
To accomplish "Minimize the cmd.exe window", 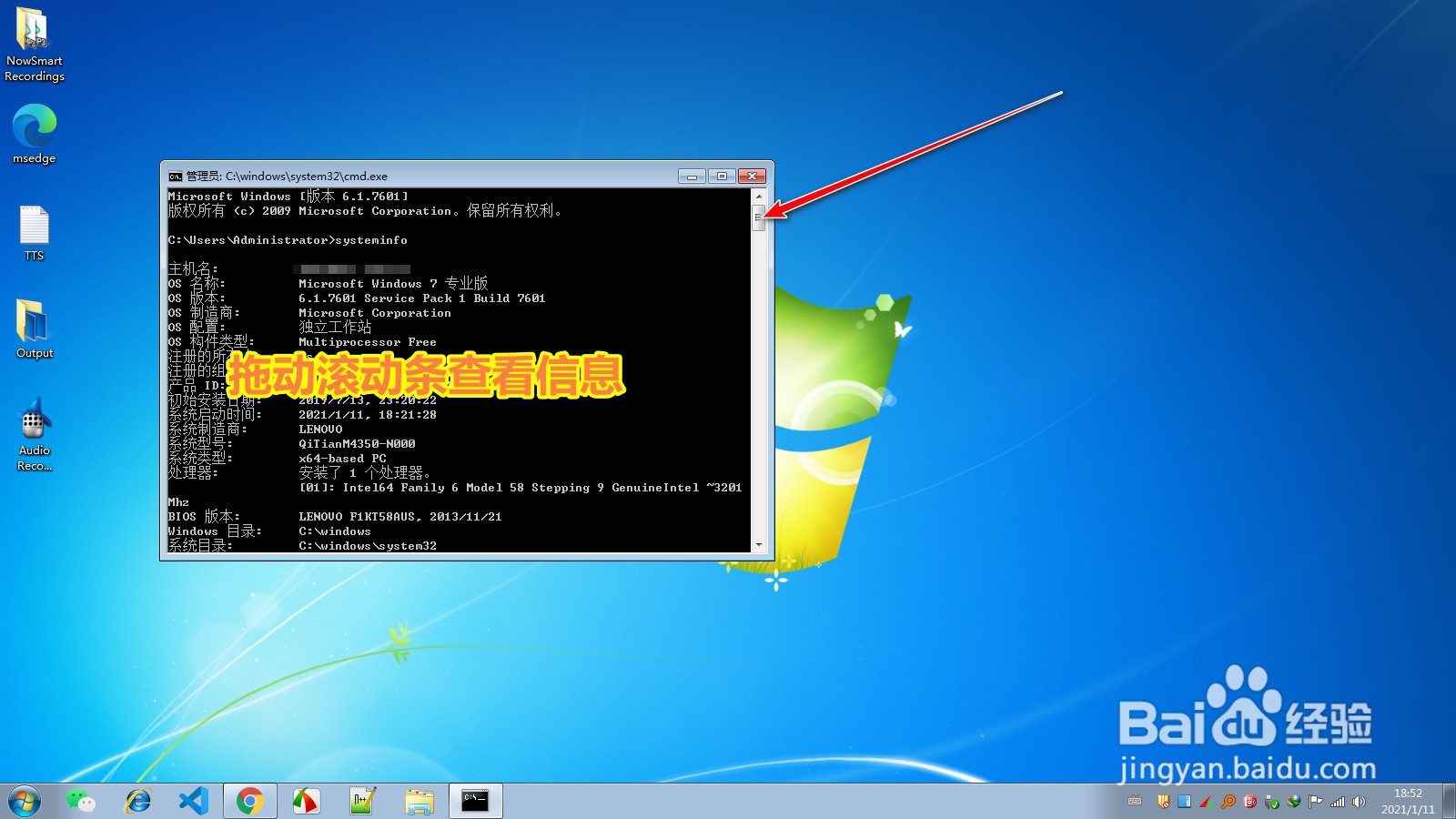I will point(692,176).
